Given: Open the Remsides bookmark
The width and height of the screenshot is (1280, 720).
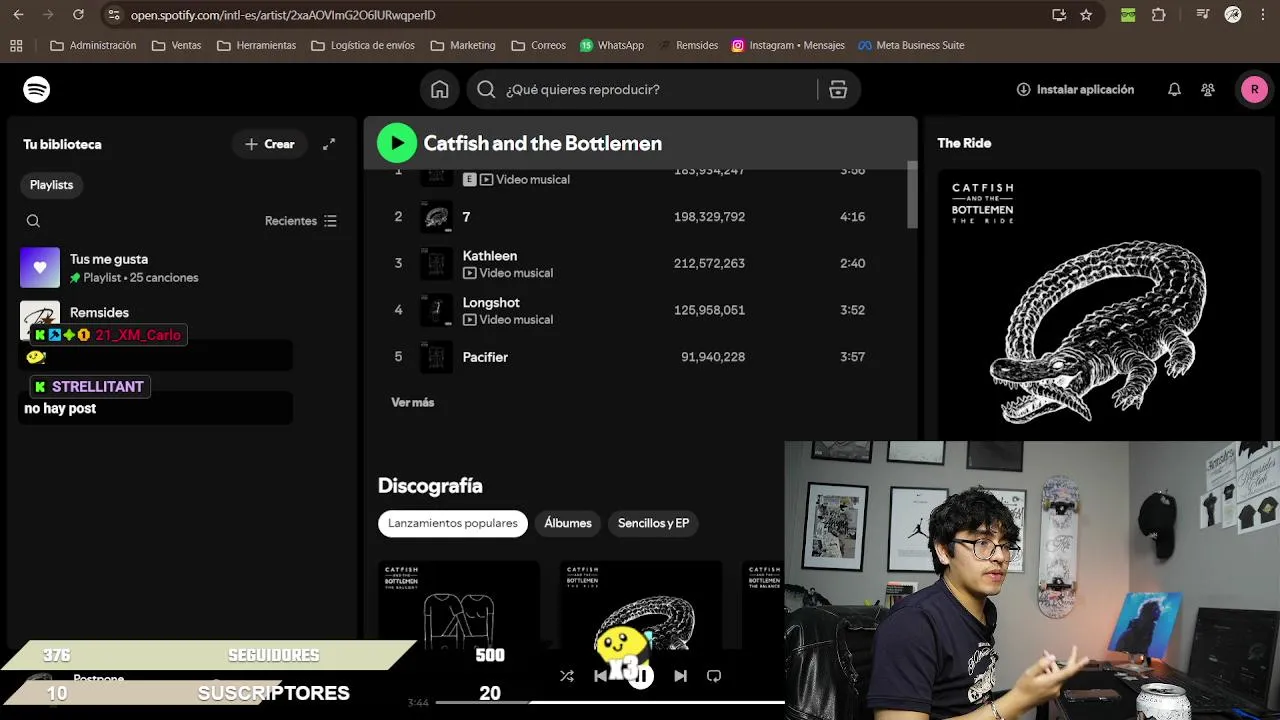Looking at the screenshot, I should [x=688, y=45].
